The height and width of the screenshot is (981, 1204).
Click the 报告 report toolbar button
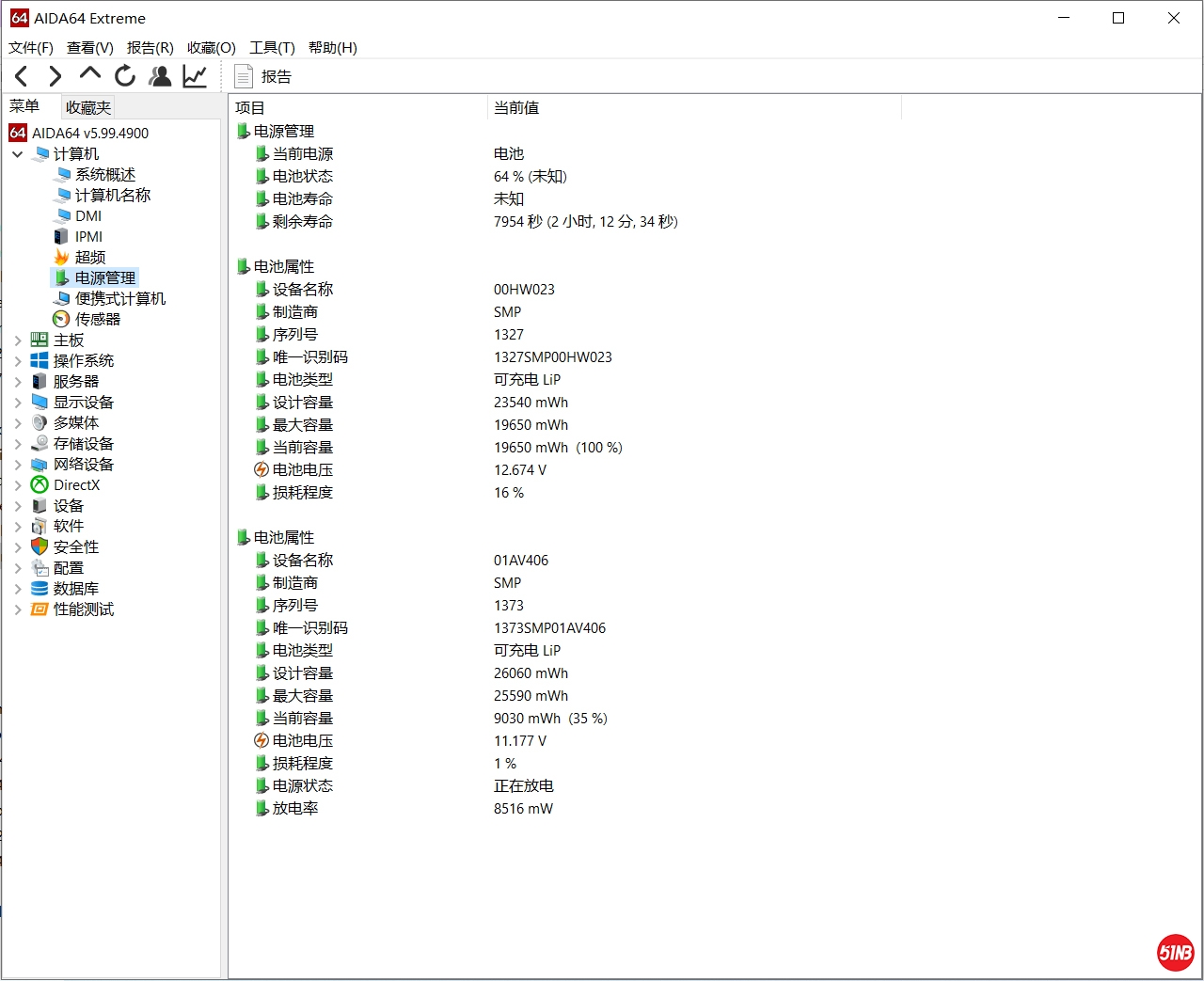(263, 76)
